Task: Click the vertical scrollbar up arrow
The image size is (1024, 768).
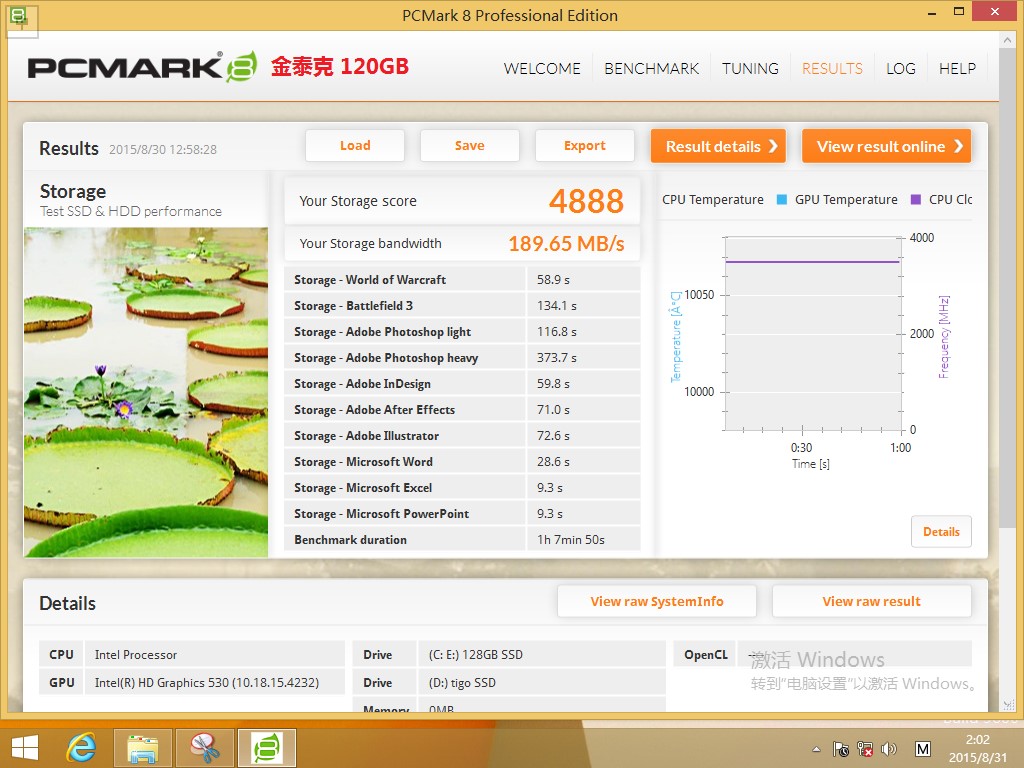Action: point(1007,40)
